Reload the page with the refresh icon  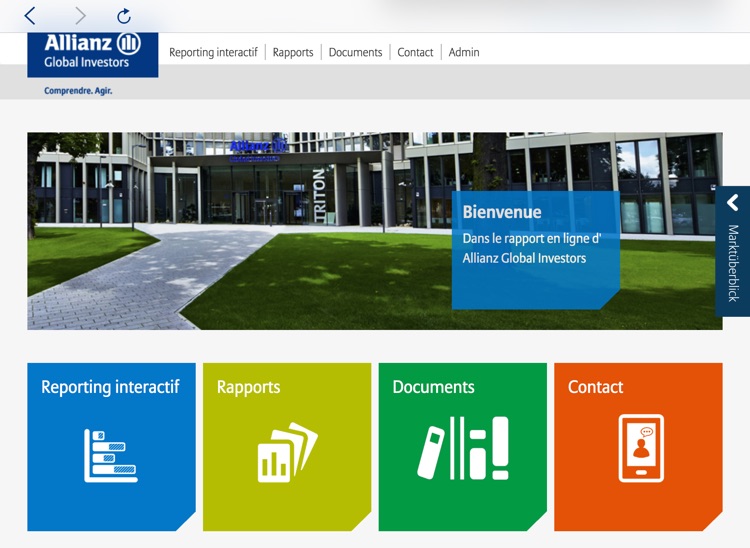pyautogui.click(x=124, y=16)
